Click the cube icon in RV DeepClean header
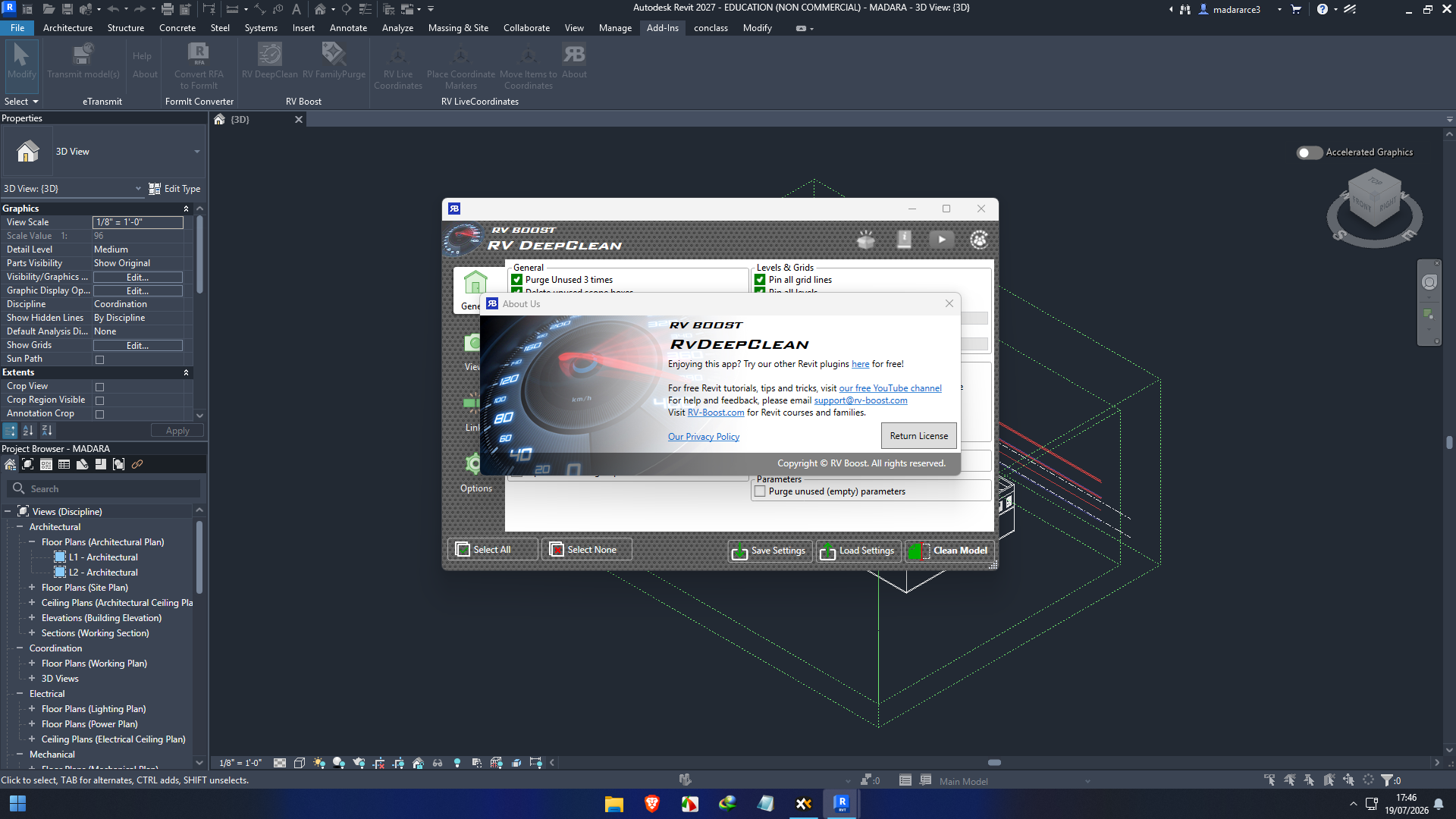 coord(866,240)
